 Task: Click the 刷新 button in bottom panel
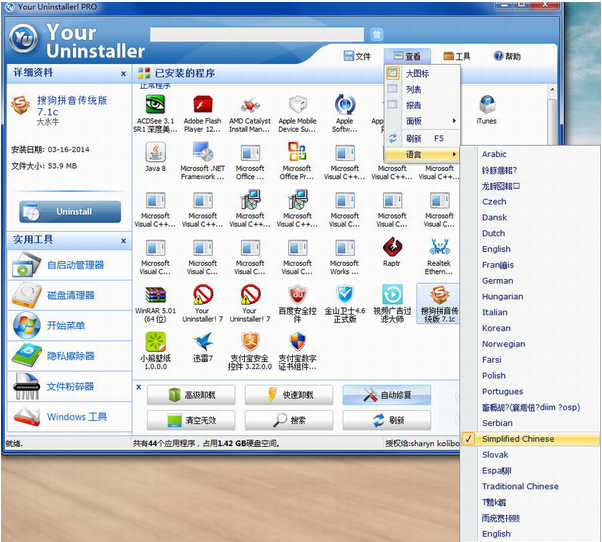click(x=387, y=420)
